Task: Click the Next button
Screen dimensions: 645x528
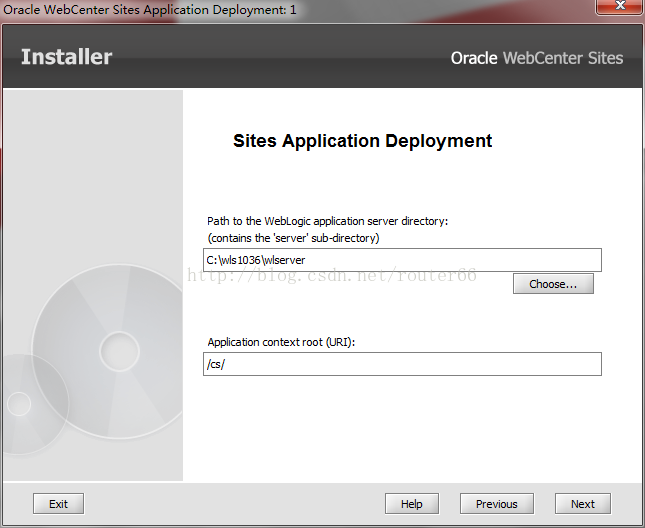Action: click(582, 504)
